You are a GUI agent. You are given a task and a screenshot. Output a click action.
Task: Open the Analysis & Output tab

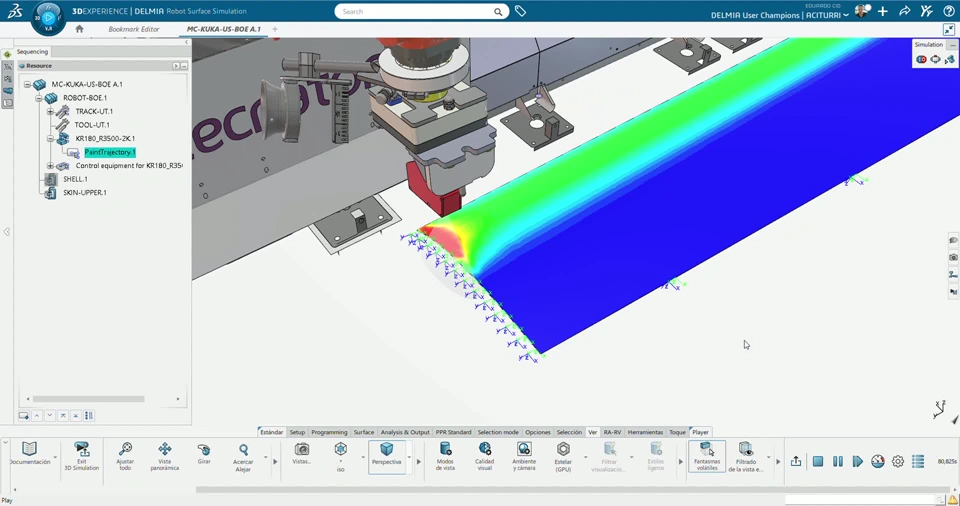coord(405,432)
